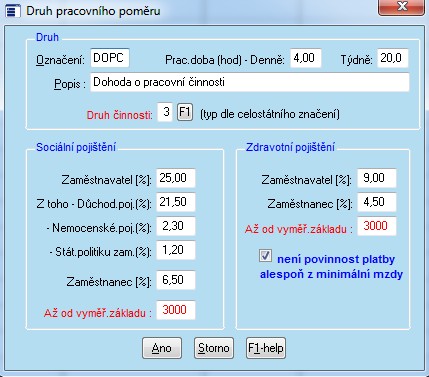Click Sociální Až od vyměř.základu field 3000

pos(176,310)
